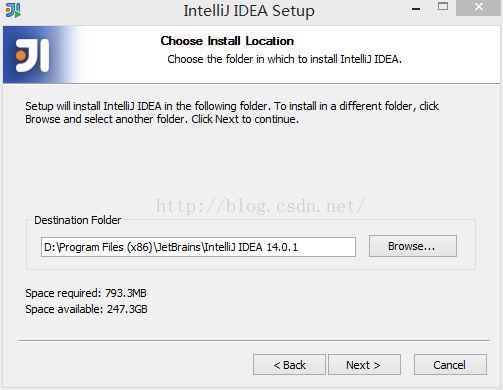Go to the previous step with < Back
503x390 pixels.
coord(289,365)
